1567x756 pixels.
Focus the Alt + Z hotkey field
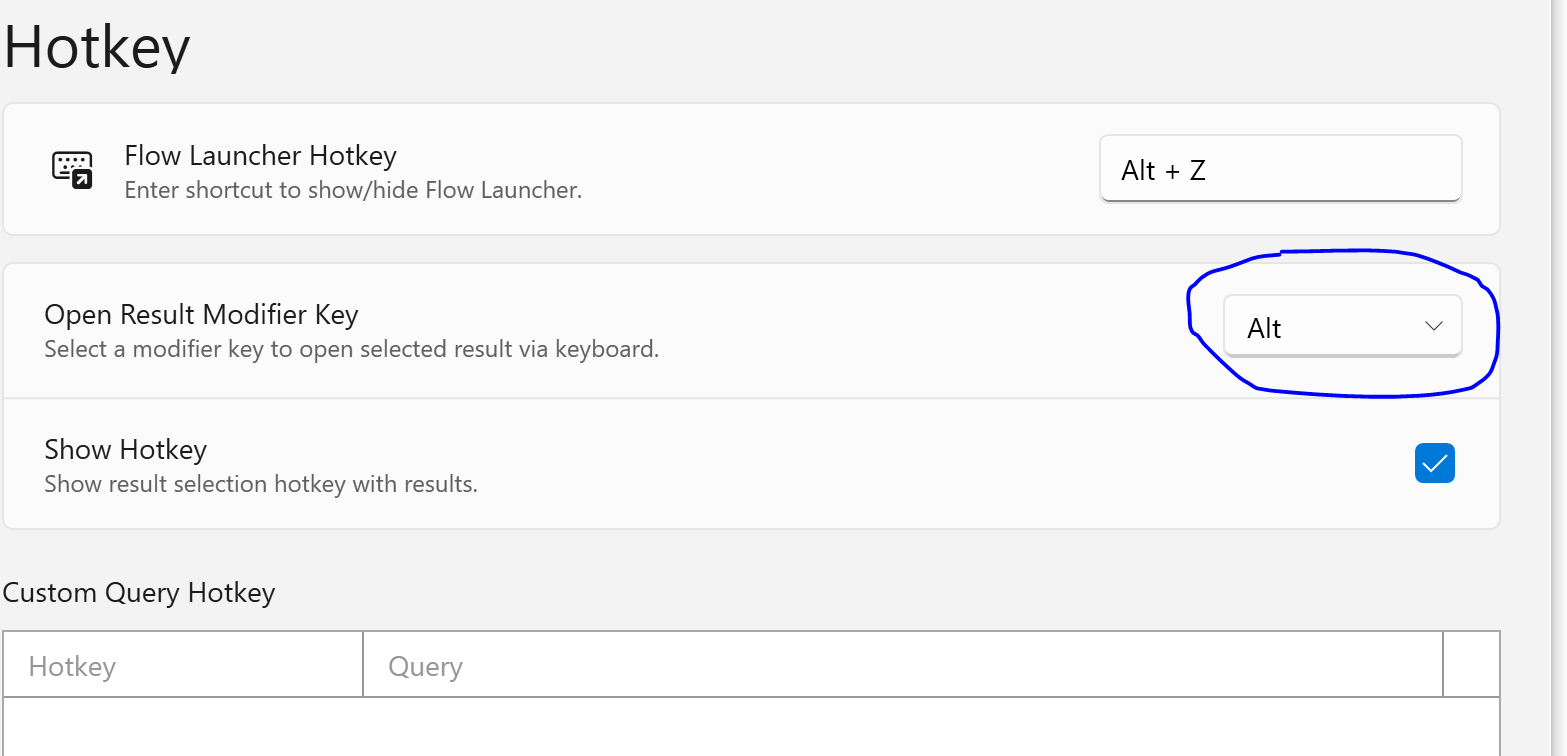[x=1280, y=169]
